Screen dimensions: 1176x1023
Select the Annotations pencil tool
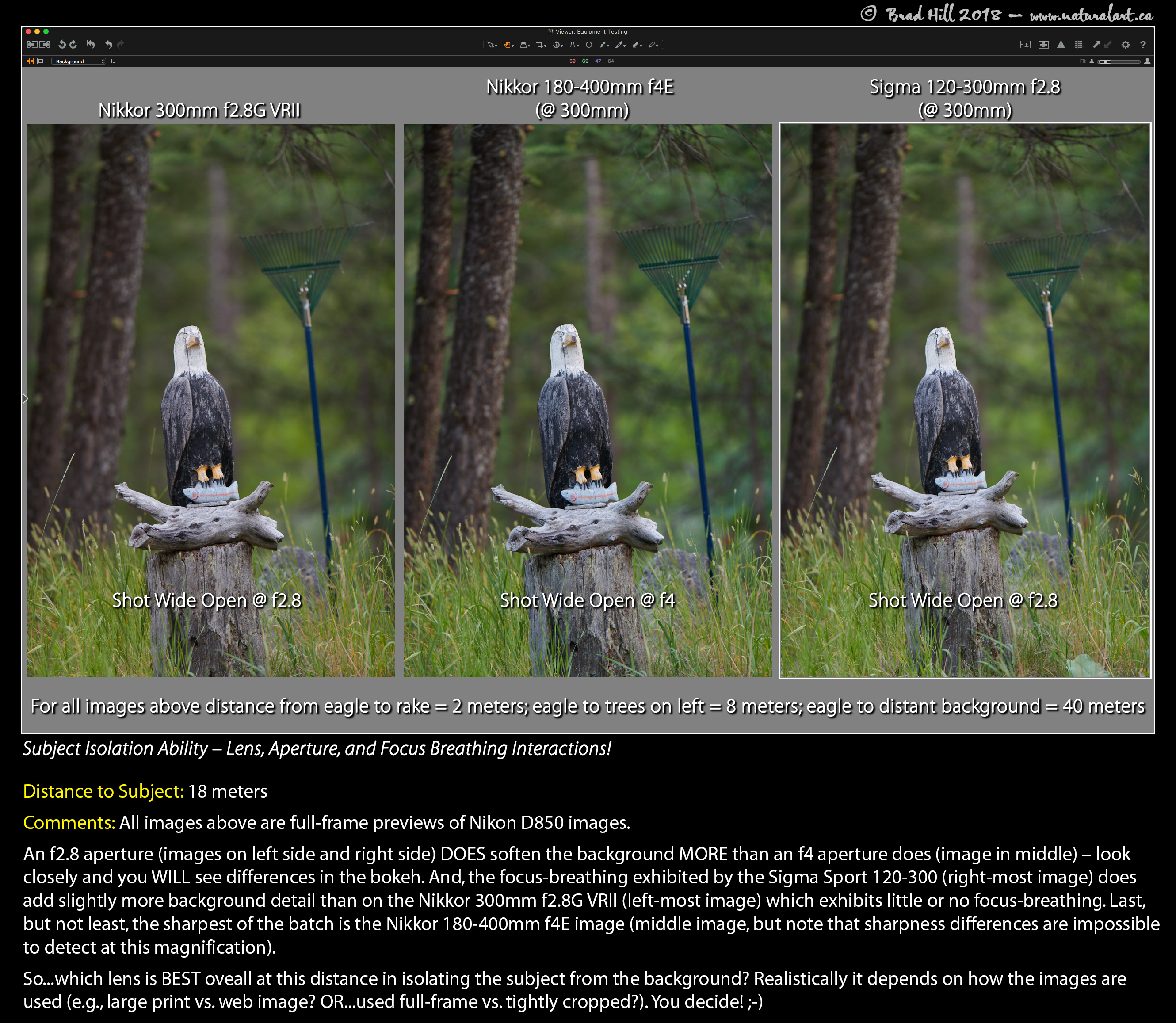click(652, 45)
